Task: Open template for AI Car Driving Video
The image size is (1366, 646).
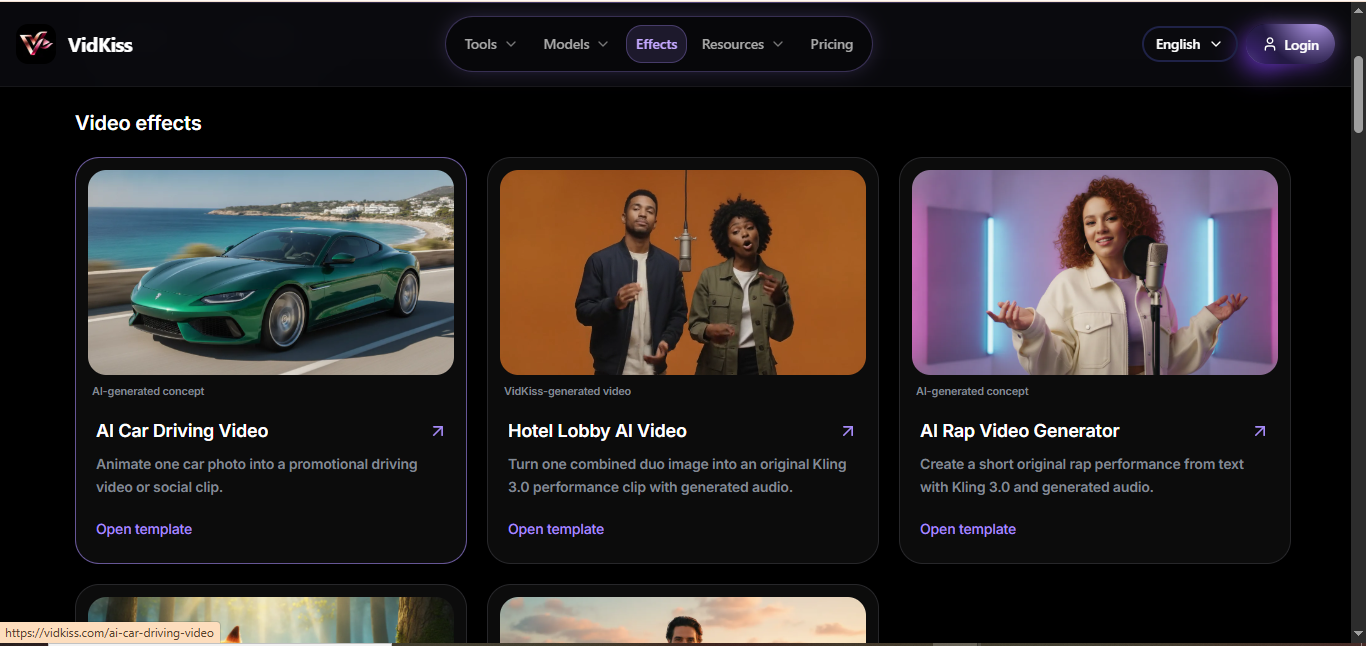Action: [x=144, y=529]
